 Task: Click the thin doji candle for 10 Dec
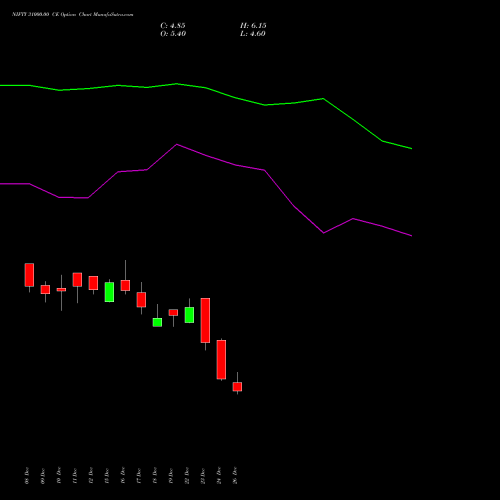tap(61, 290)
